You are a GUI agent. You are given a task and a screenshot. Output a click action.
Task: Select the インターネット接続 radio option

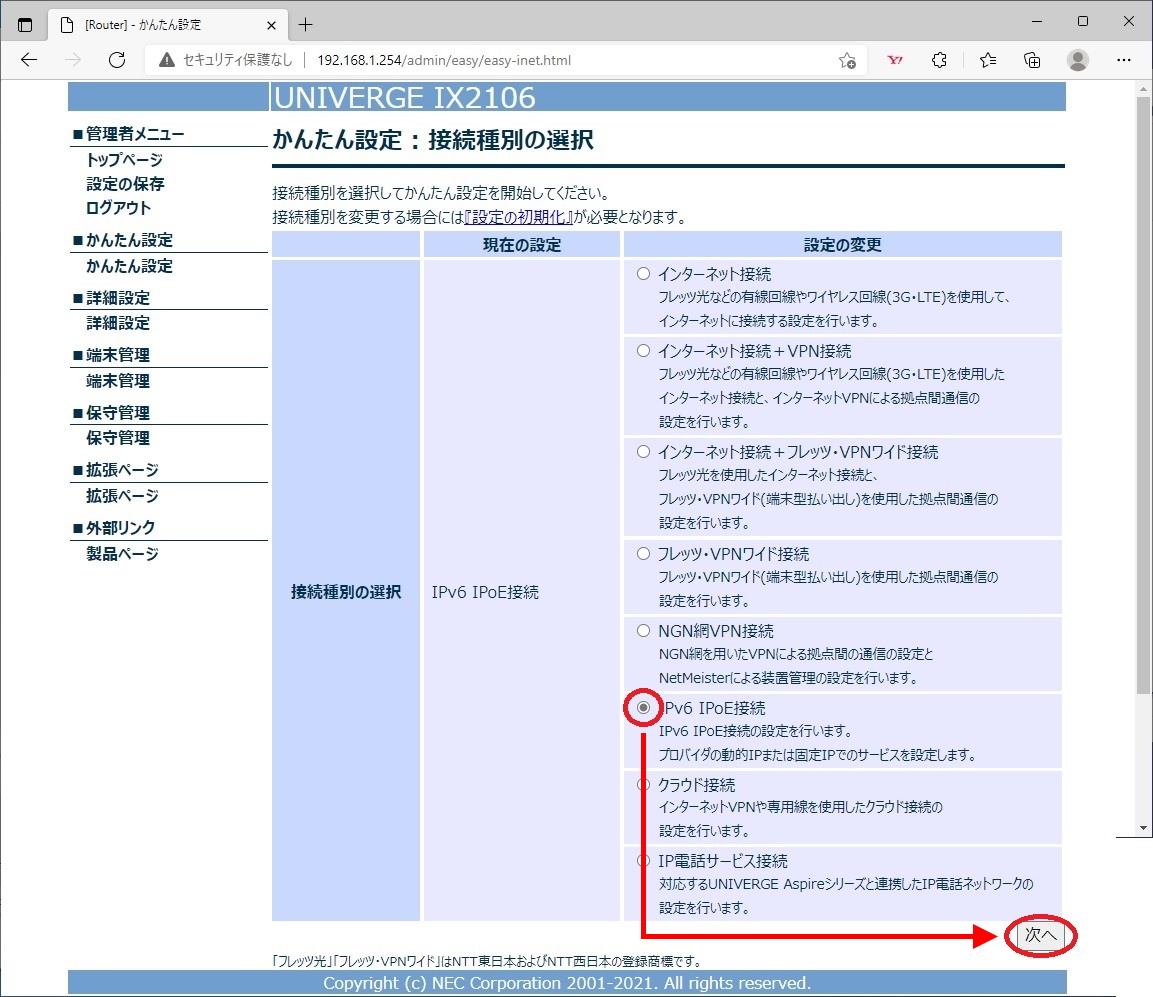(643, 274)
